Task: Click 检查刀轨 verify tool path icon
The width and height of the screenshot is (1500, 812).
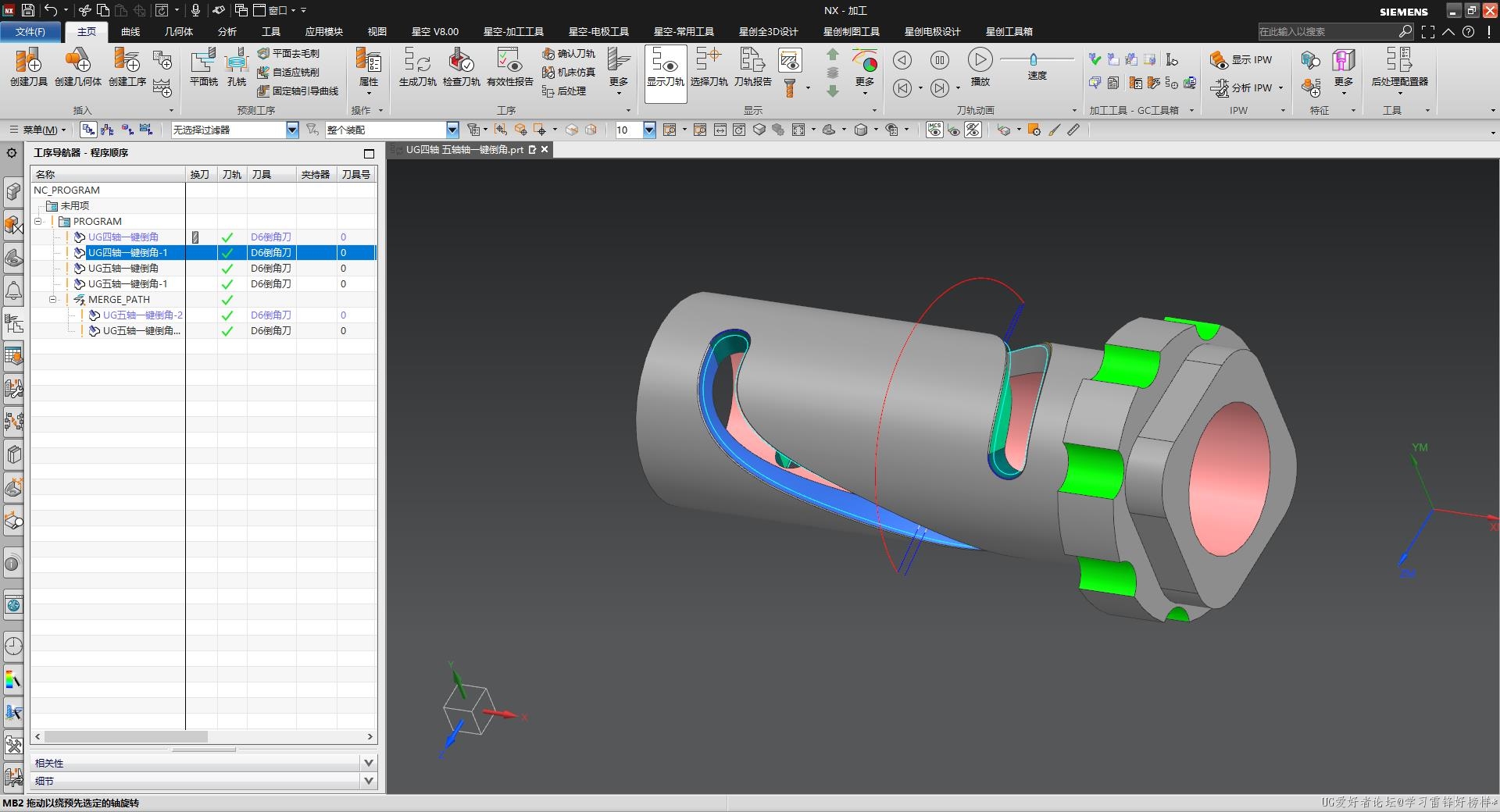Action: click(x=461, y=66)
